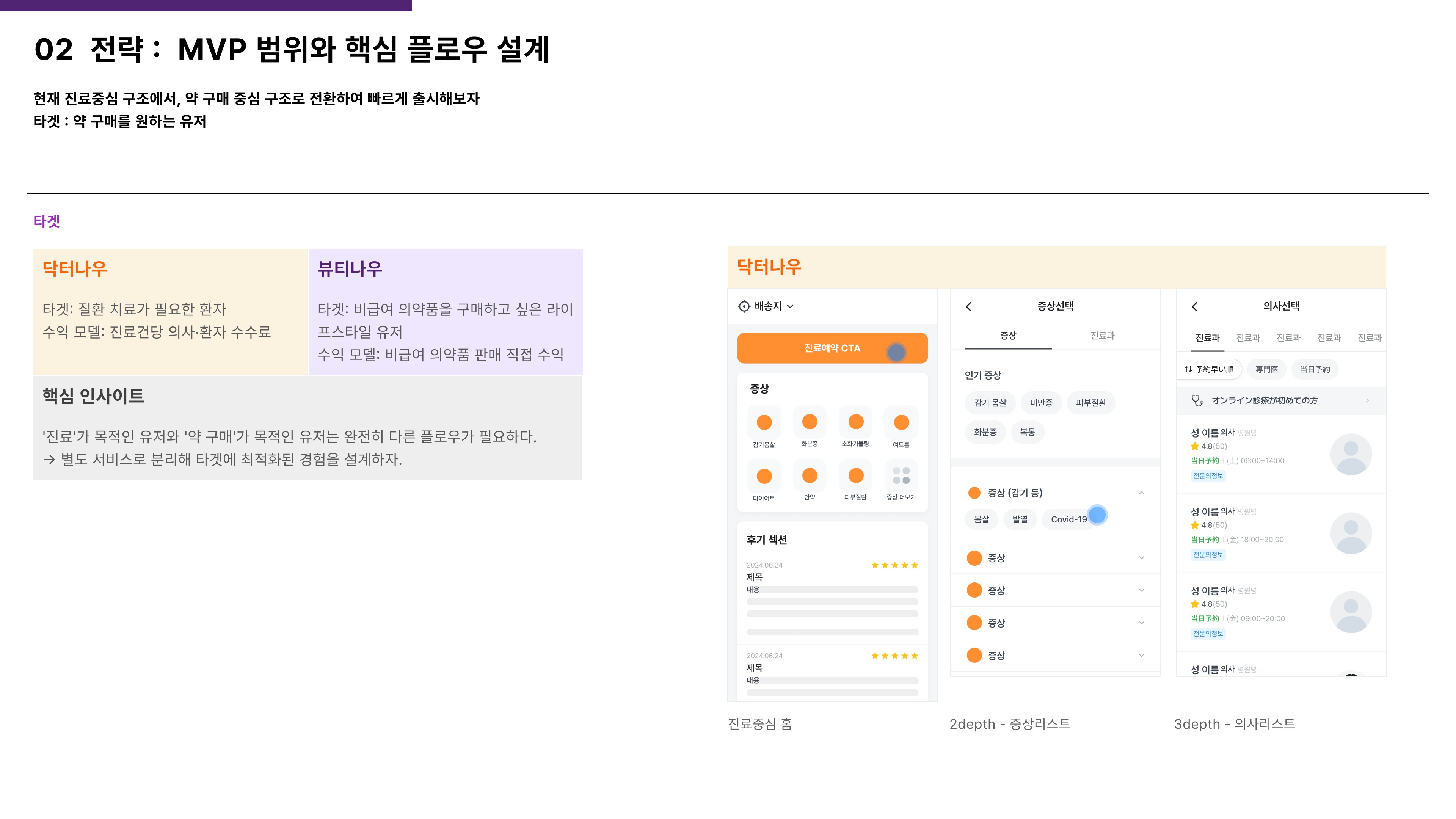The image size is (1456, 819).
Task: Toggle the 복통 symptom chip
Action: (x=1028, y=432)
